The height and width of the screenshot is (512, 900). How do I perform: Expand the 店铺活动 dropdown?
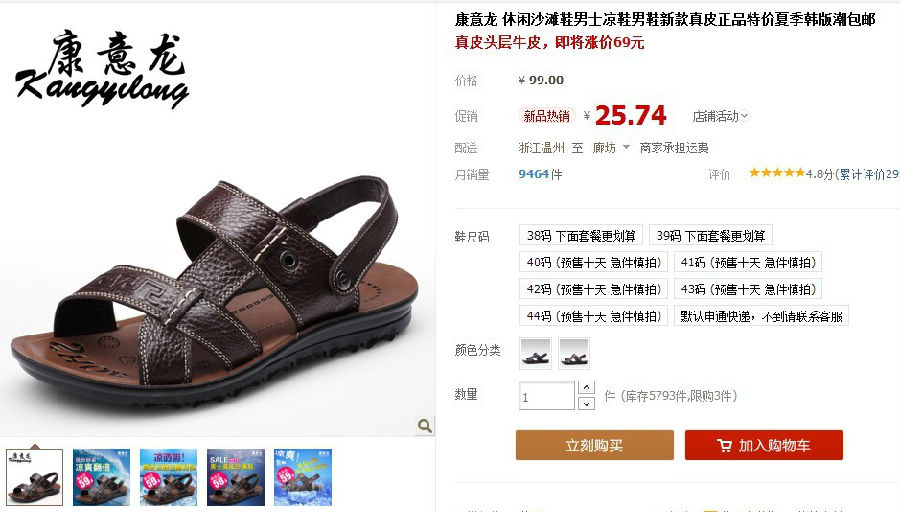720,117
